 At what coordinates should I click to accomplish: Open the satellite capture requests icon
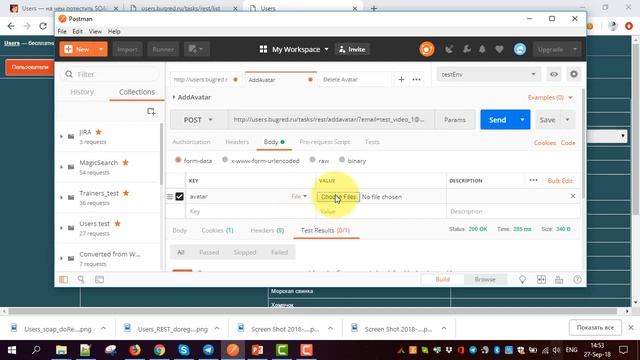[x=449, y=49]
